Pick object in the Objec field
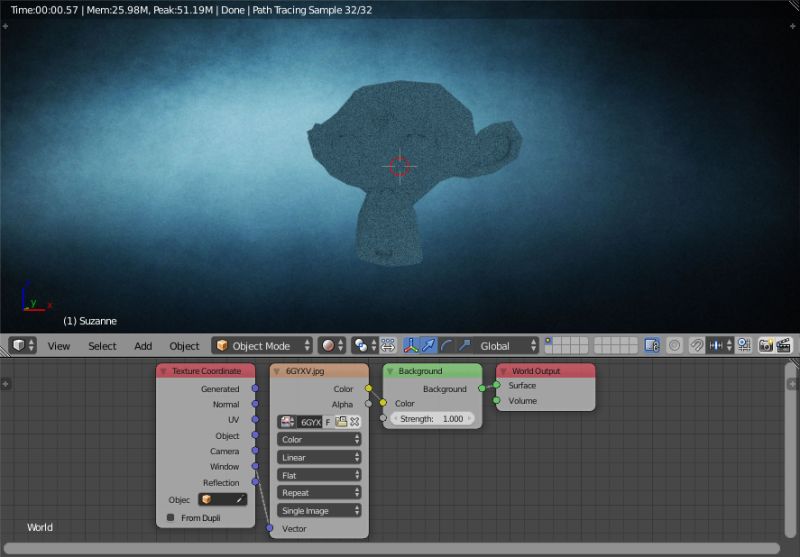Screen dimensions: 800x557 point(222,499)
